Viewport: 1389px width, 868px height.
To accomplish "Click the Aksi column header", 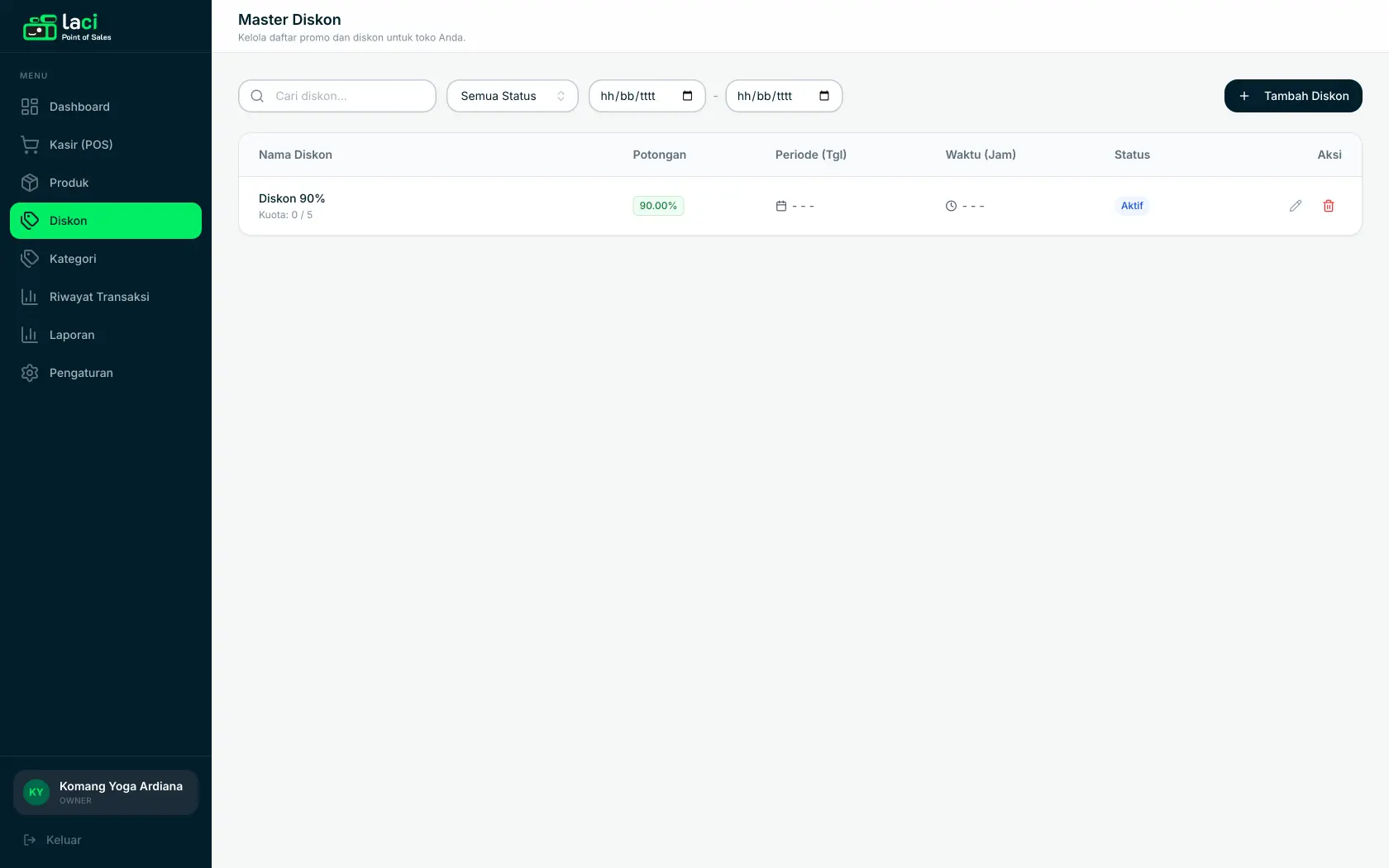I will tap(1329, 155).
